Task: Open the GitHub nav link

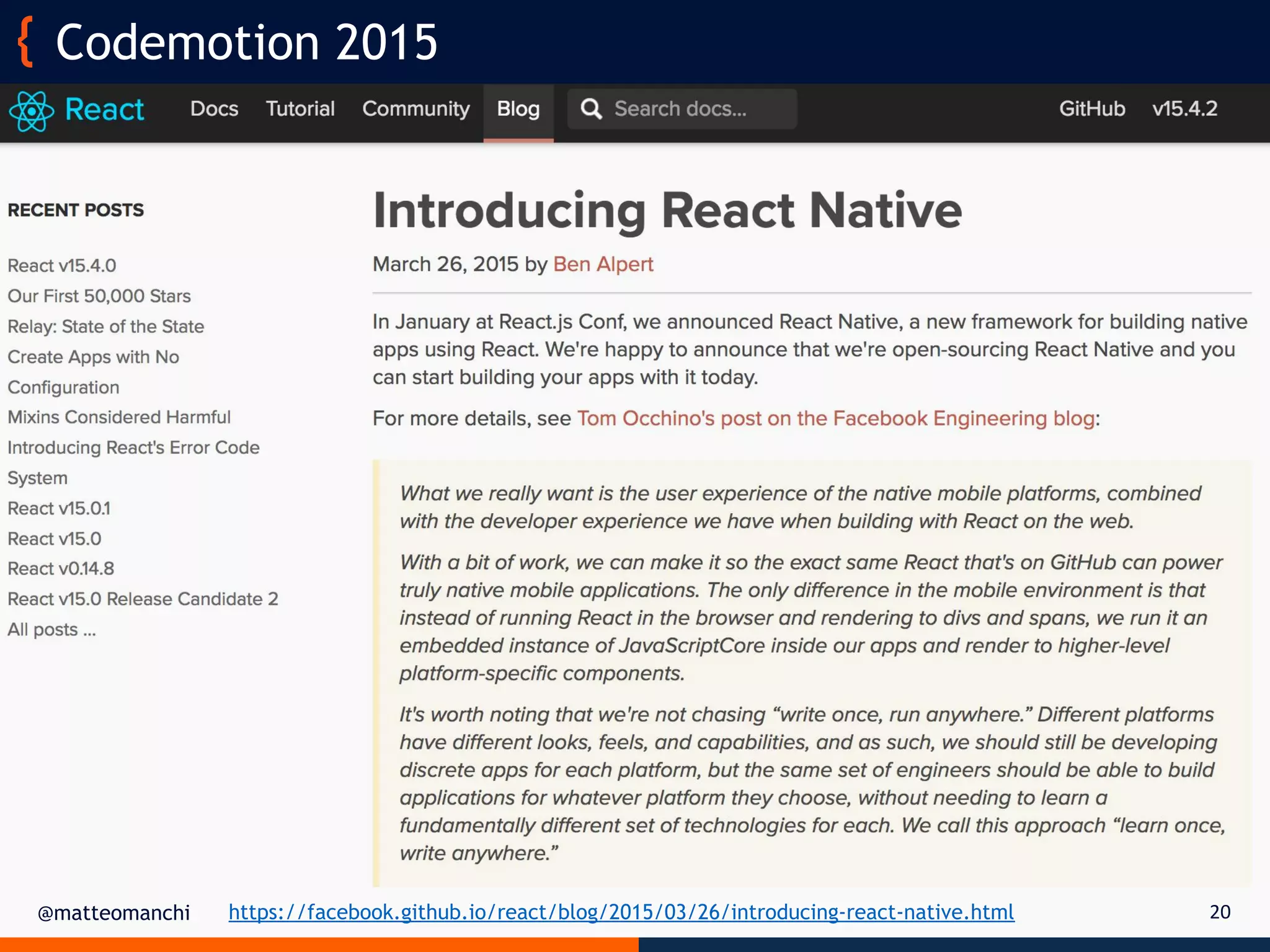Action: click(1092, 109)
